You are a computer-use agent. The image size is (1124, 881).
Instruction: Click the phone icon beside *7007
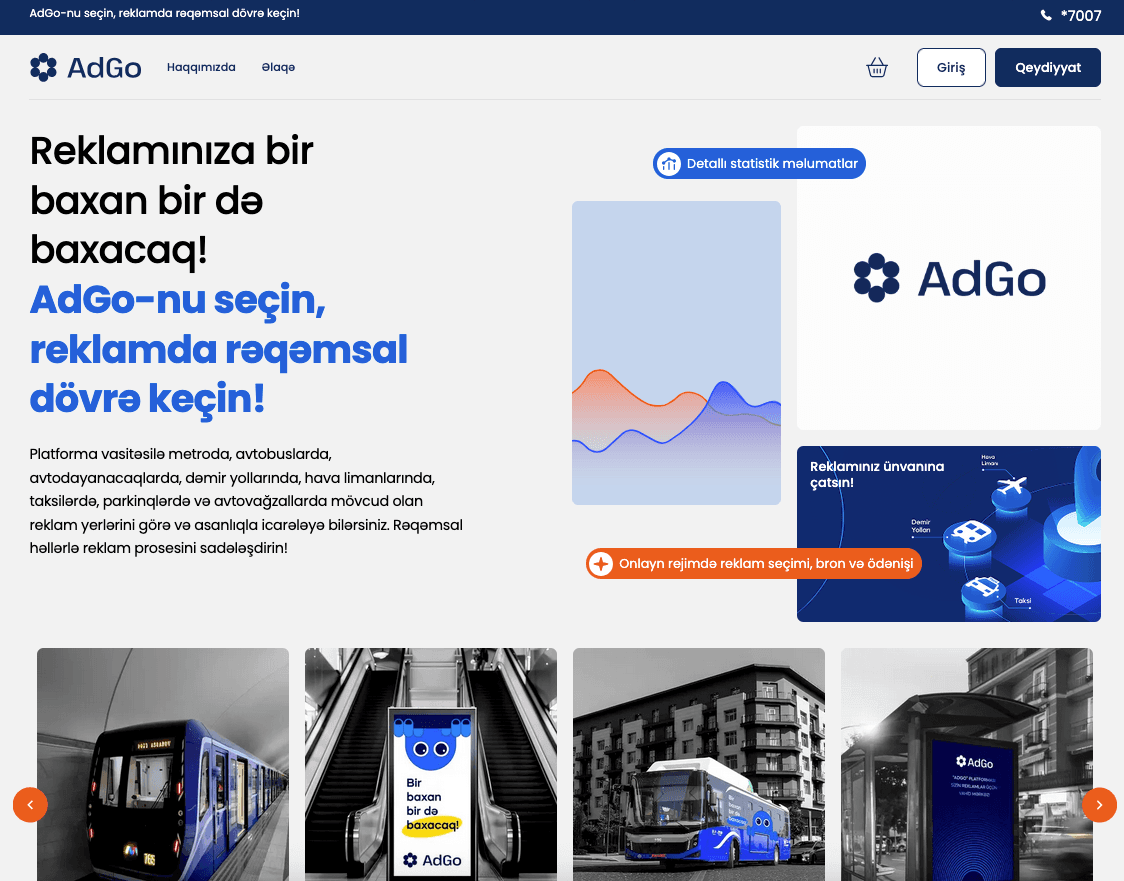[x=1046, y=15]
